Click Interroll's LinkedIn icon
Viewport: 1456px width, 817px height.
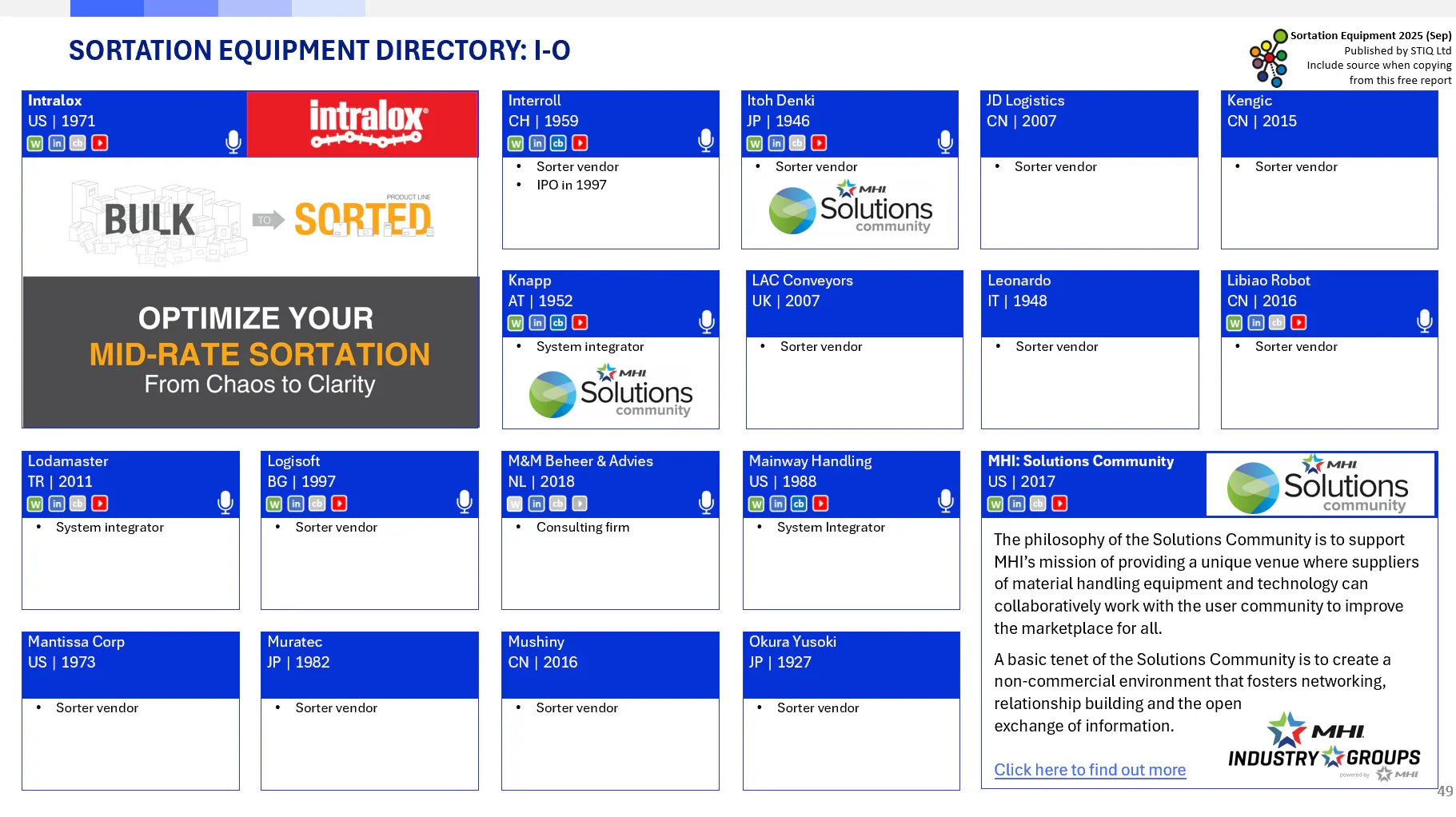tap(537, 144)
